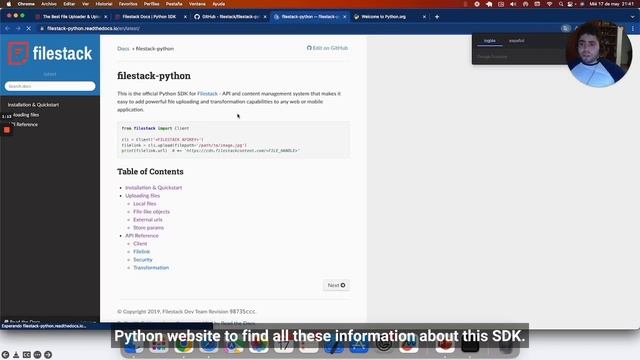Open the Pestaña menu
640x360 pixels.
(174, 4)
